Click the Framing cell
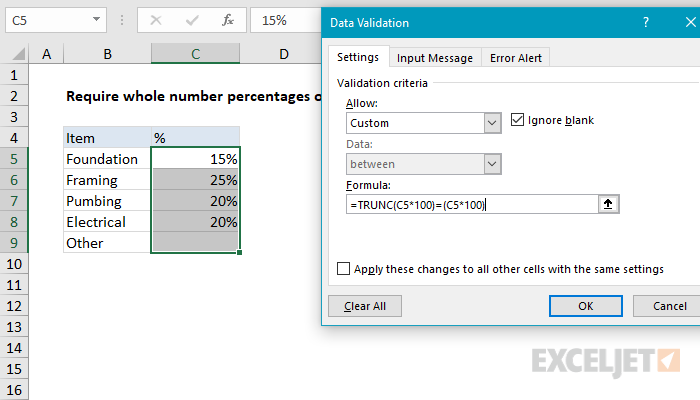Image resolution: width=700 pixels, height=400 pixels. click(x=107, y=180)
